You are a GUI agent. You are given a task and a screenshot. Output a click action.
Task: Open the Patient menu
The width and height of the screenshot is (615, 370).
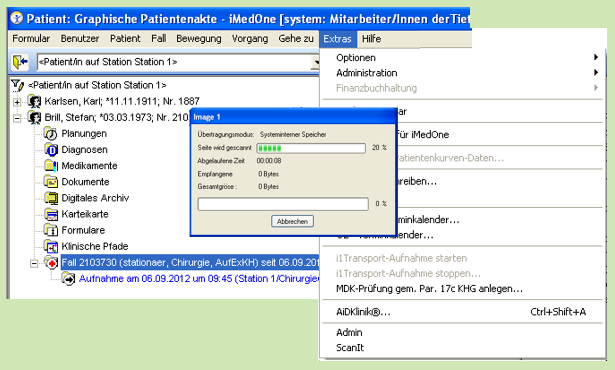pyautogui.click(x=125, y=38)
